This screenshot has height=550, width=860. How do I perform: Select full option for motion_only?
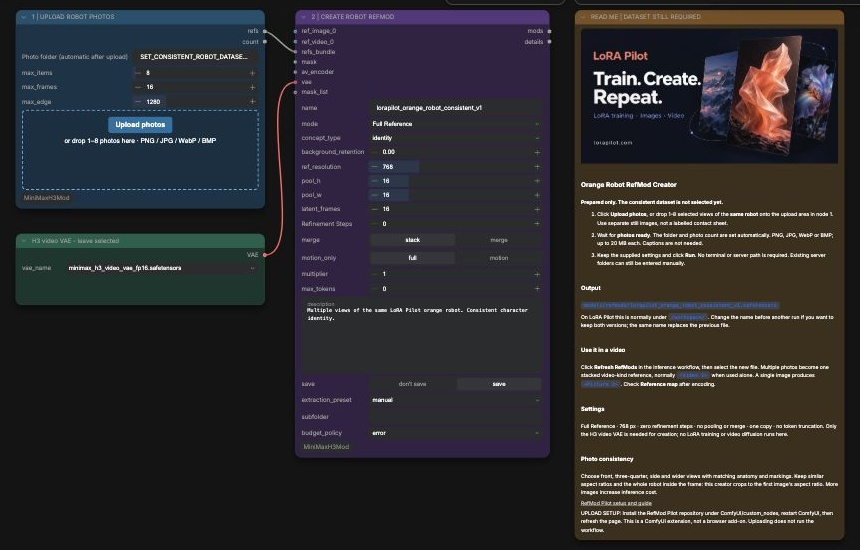(x=412, y=258)
